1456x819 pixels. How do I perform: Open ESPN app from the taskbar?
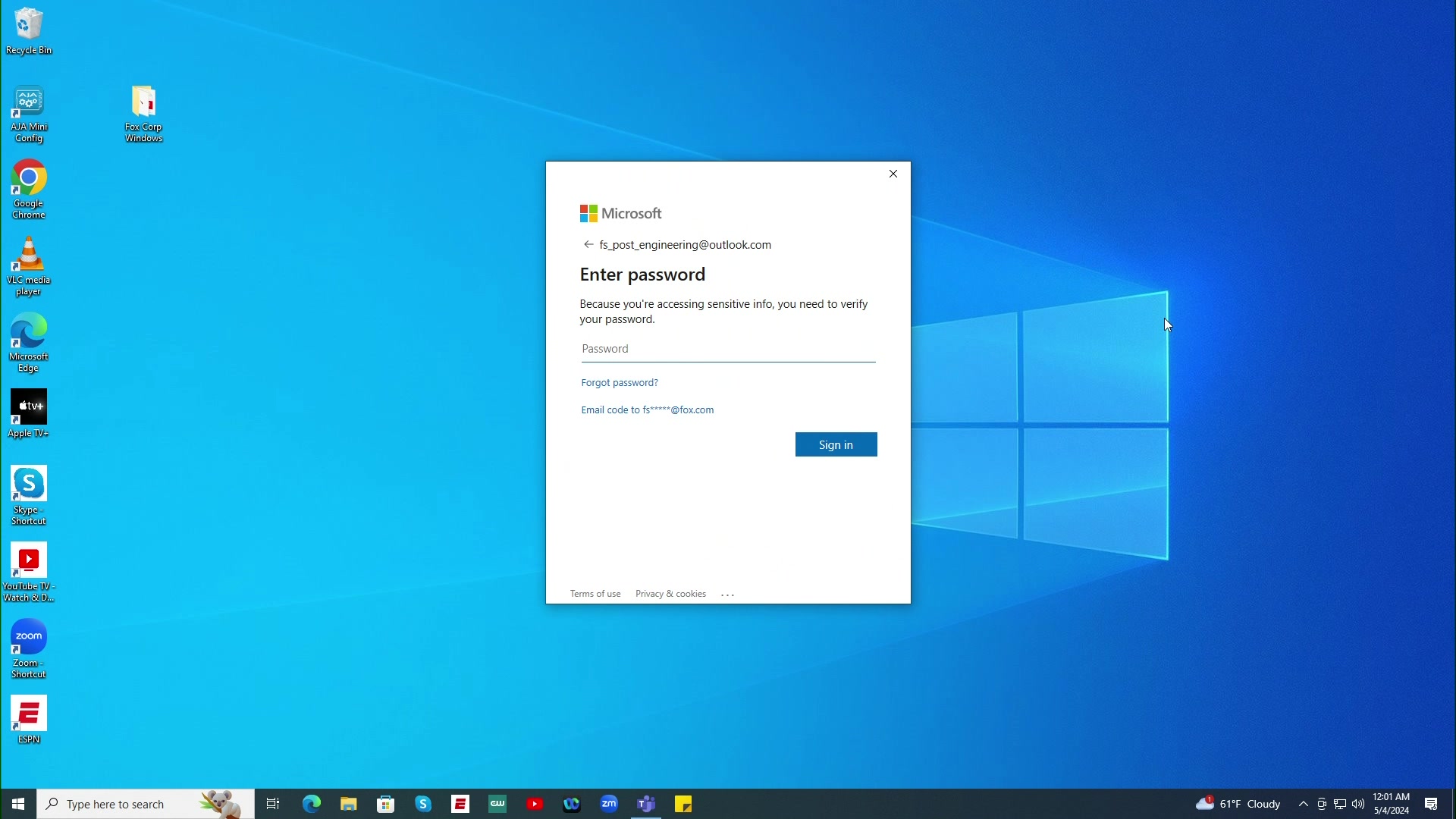[460, 804]
